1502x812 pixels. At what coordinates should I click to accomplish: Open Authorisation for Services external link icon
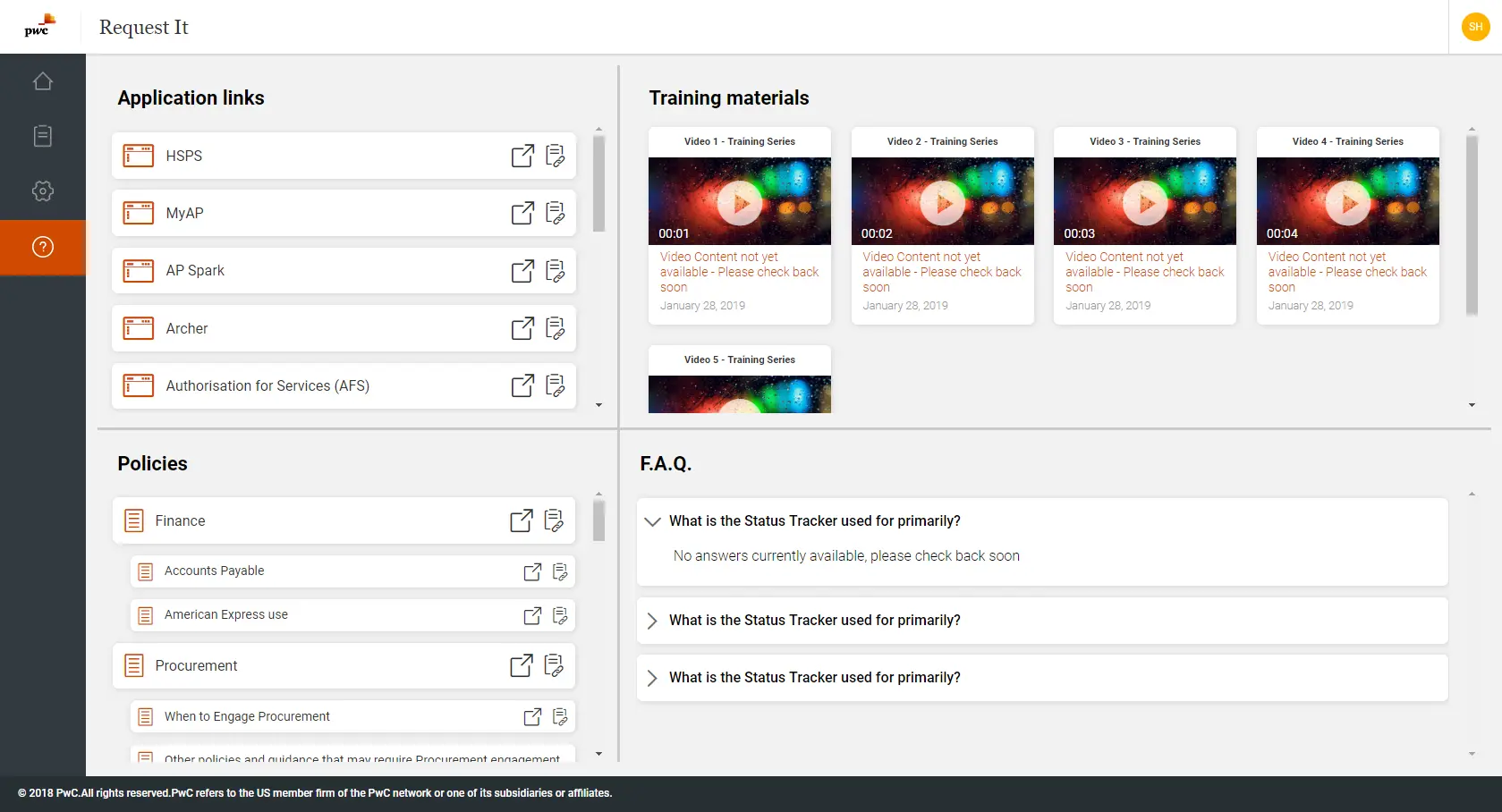pyautogui.click(x=522, y=385)
